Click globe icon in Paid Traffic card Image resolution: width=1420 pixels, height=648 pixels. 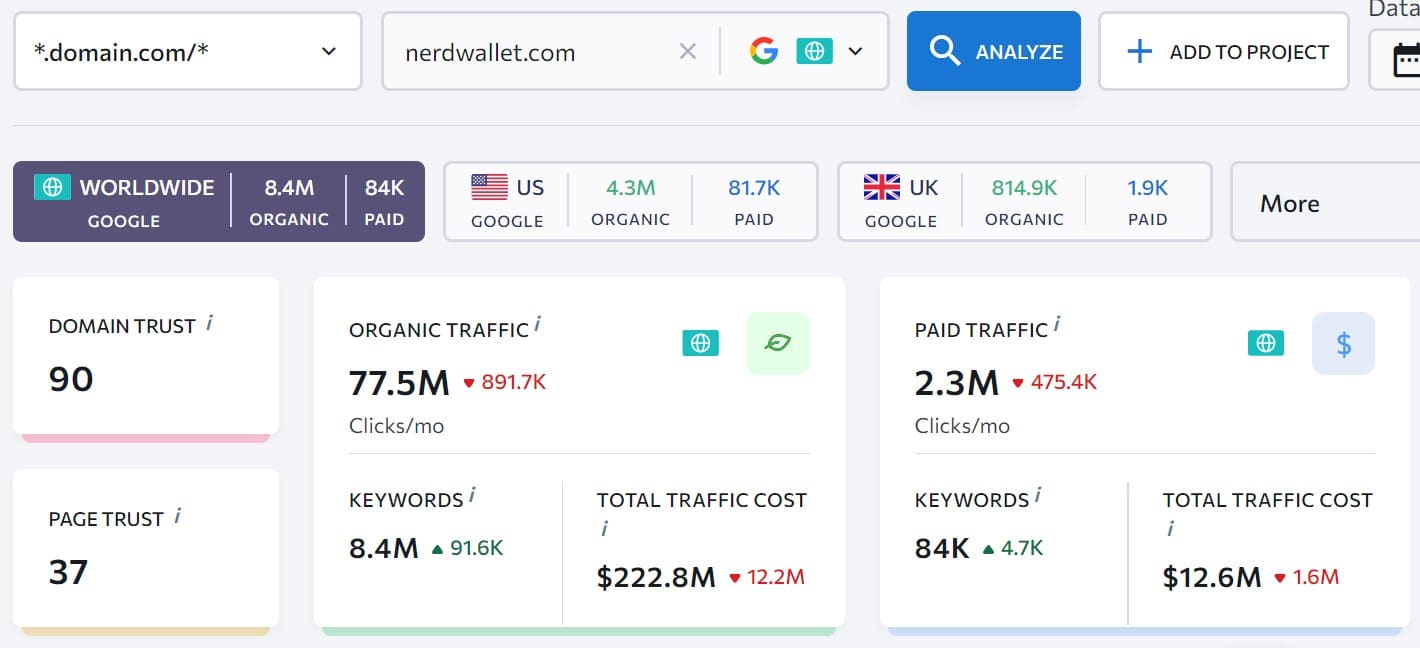(x=1266, y=344)
